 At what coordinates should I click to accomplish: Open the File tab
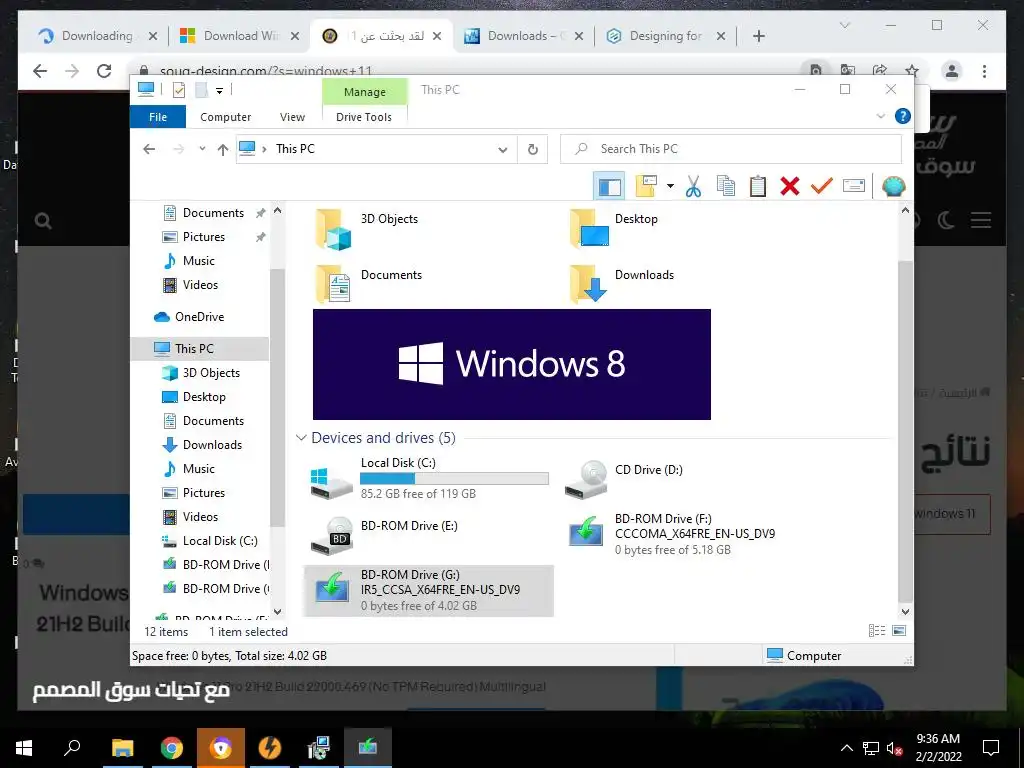coord(158,117)
